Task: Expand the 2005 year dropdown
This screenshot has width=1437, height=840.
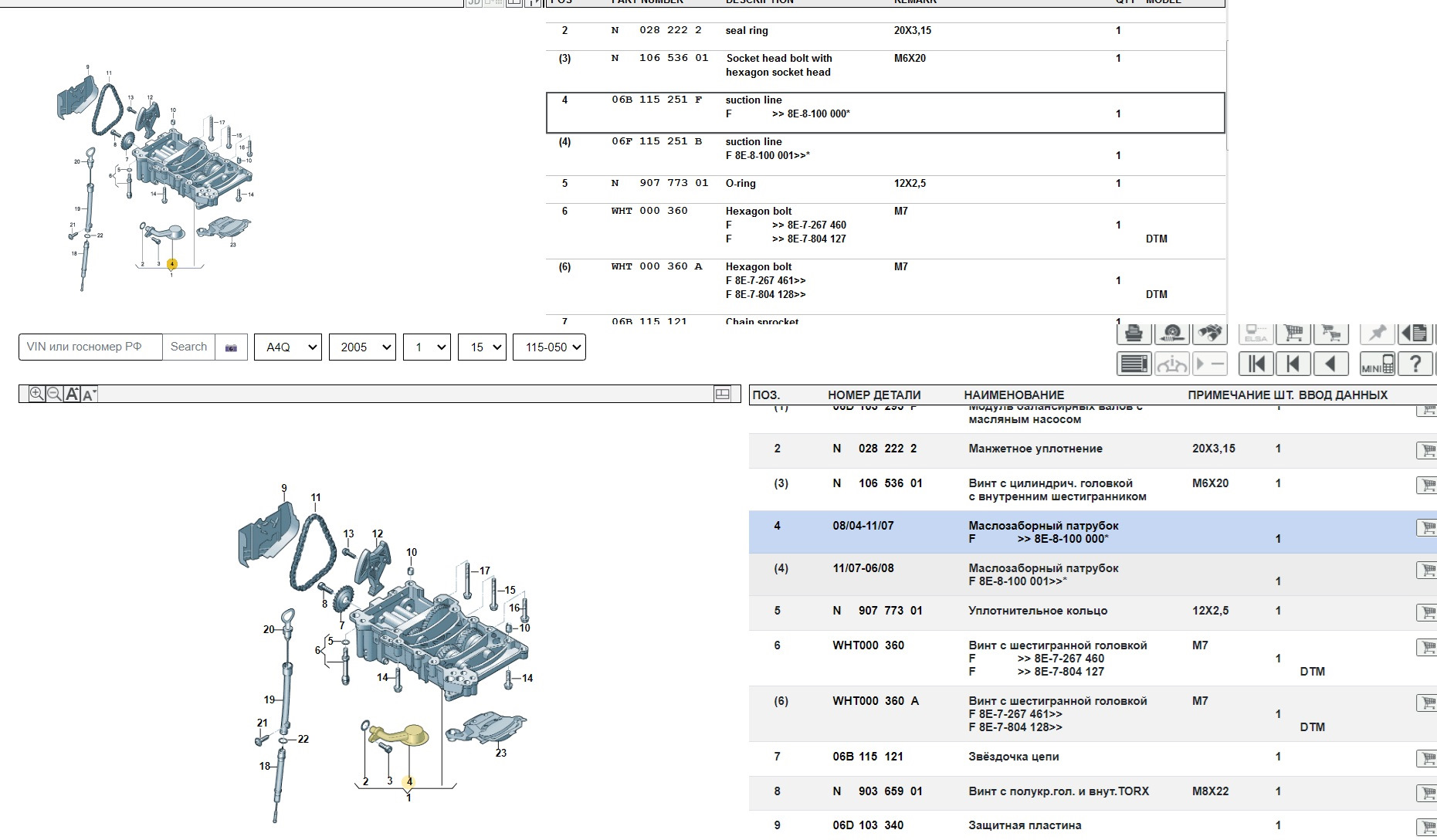Action: pos(362,347)
